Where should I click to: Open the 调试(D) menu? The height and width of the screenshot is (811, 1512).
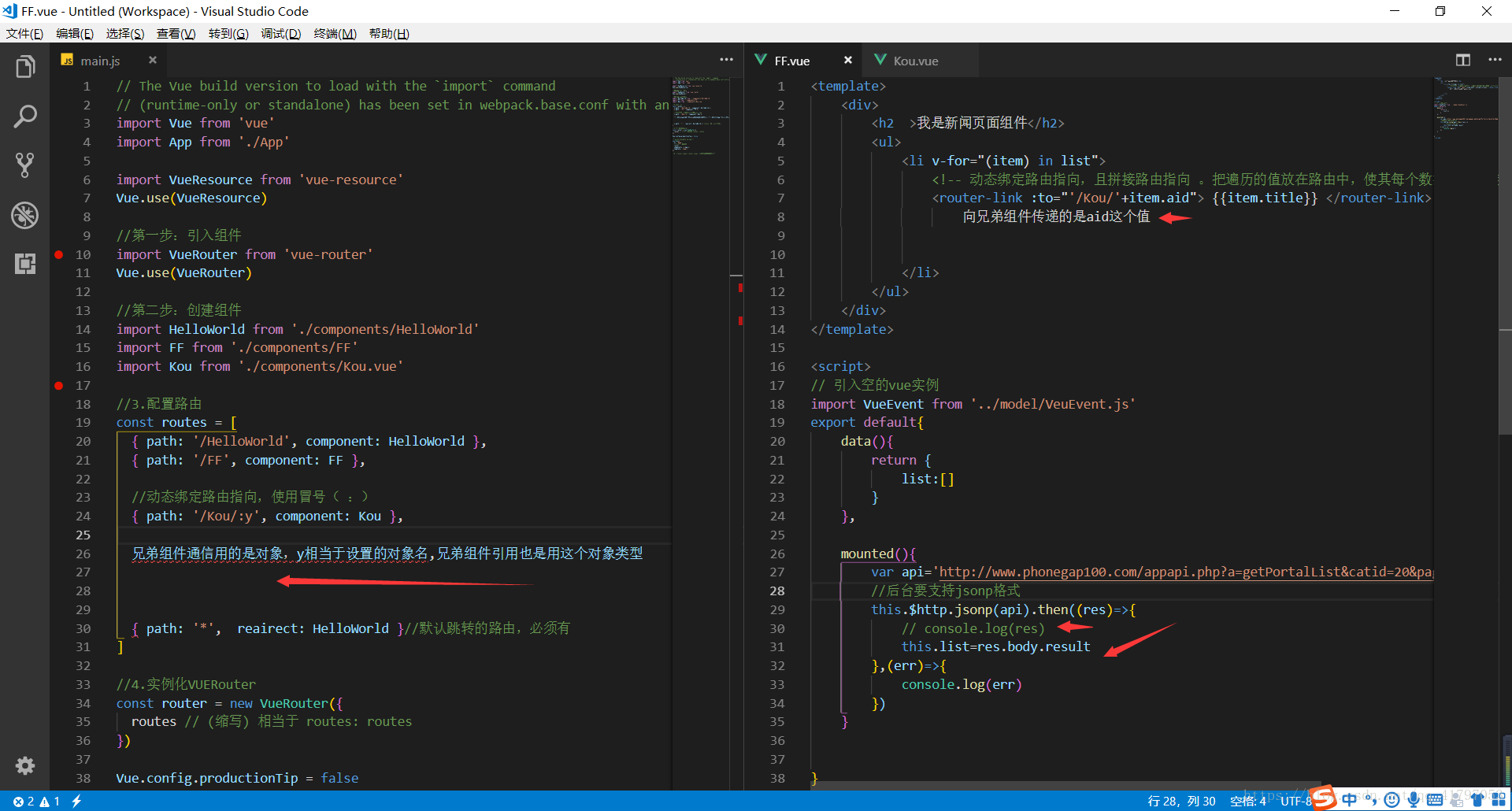281,34
